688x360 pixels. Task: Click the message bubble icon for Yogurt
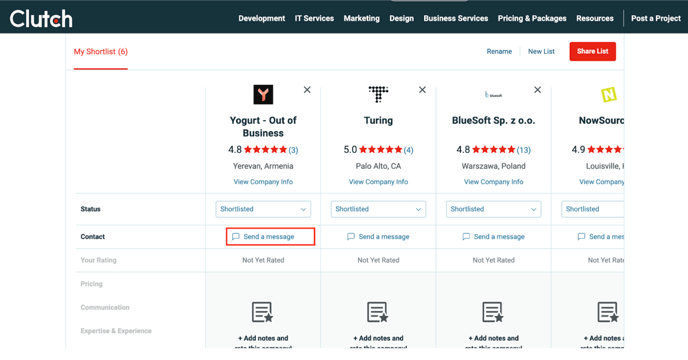236,237
